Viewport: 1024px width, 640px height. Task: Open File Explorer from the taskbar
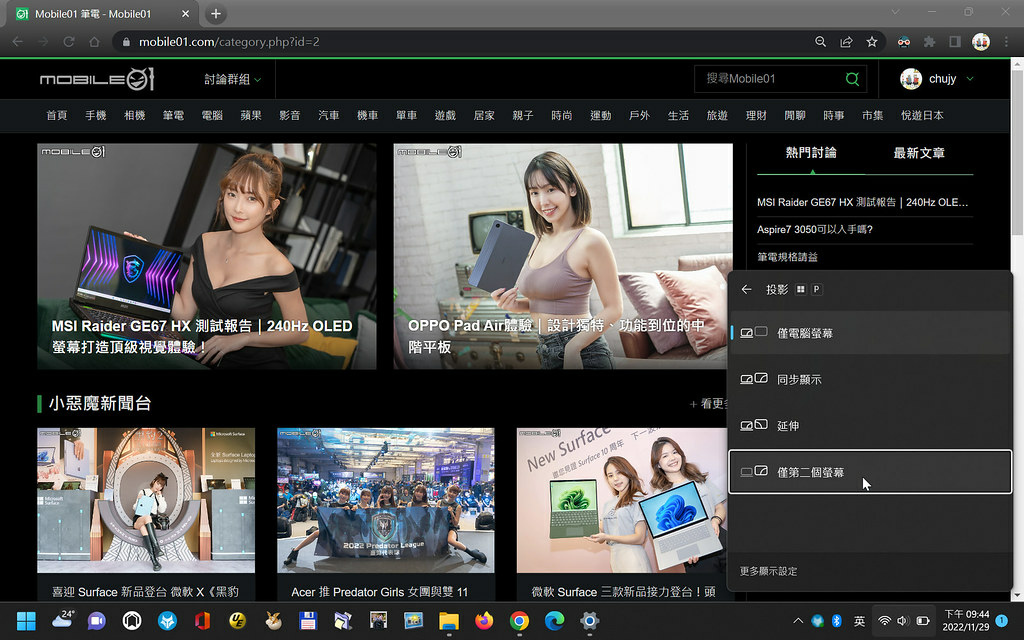click(x=449, y=620)
